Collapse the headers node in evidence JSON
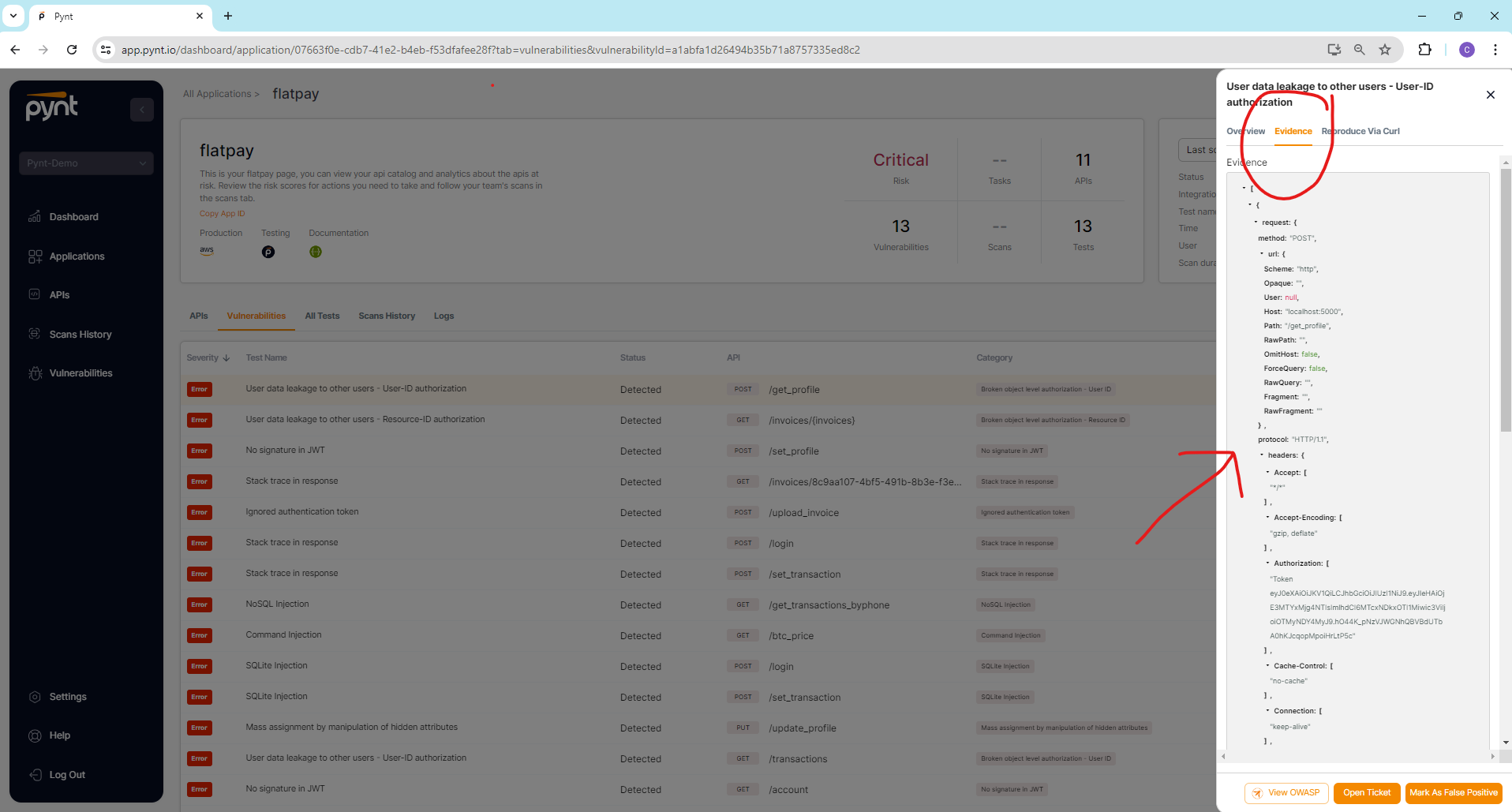1512x812 pixels. (1261, 455)
